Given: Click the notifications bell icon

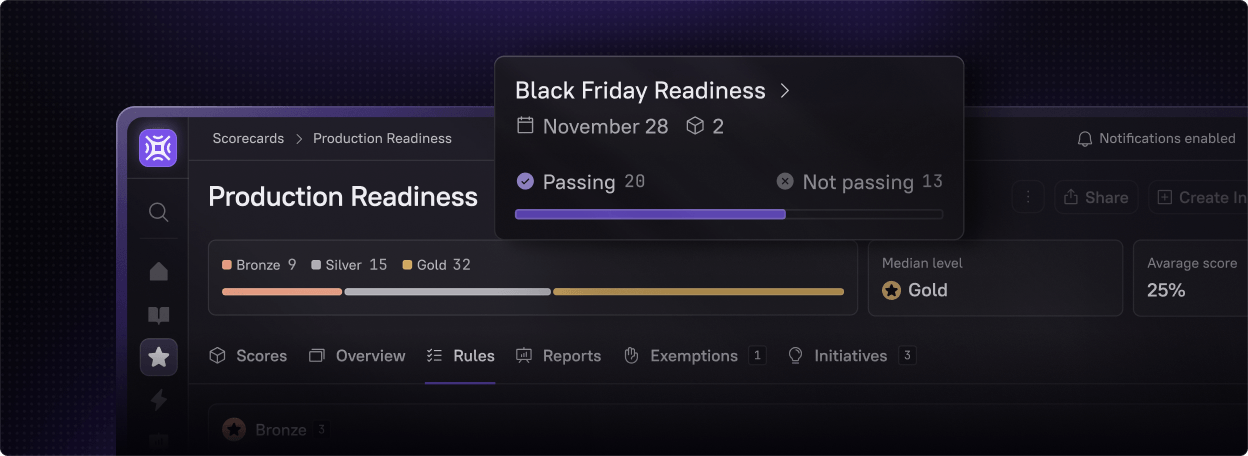Looking at the screenshot, I should coord(1084,139).
